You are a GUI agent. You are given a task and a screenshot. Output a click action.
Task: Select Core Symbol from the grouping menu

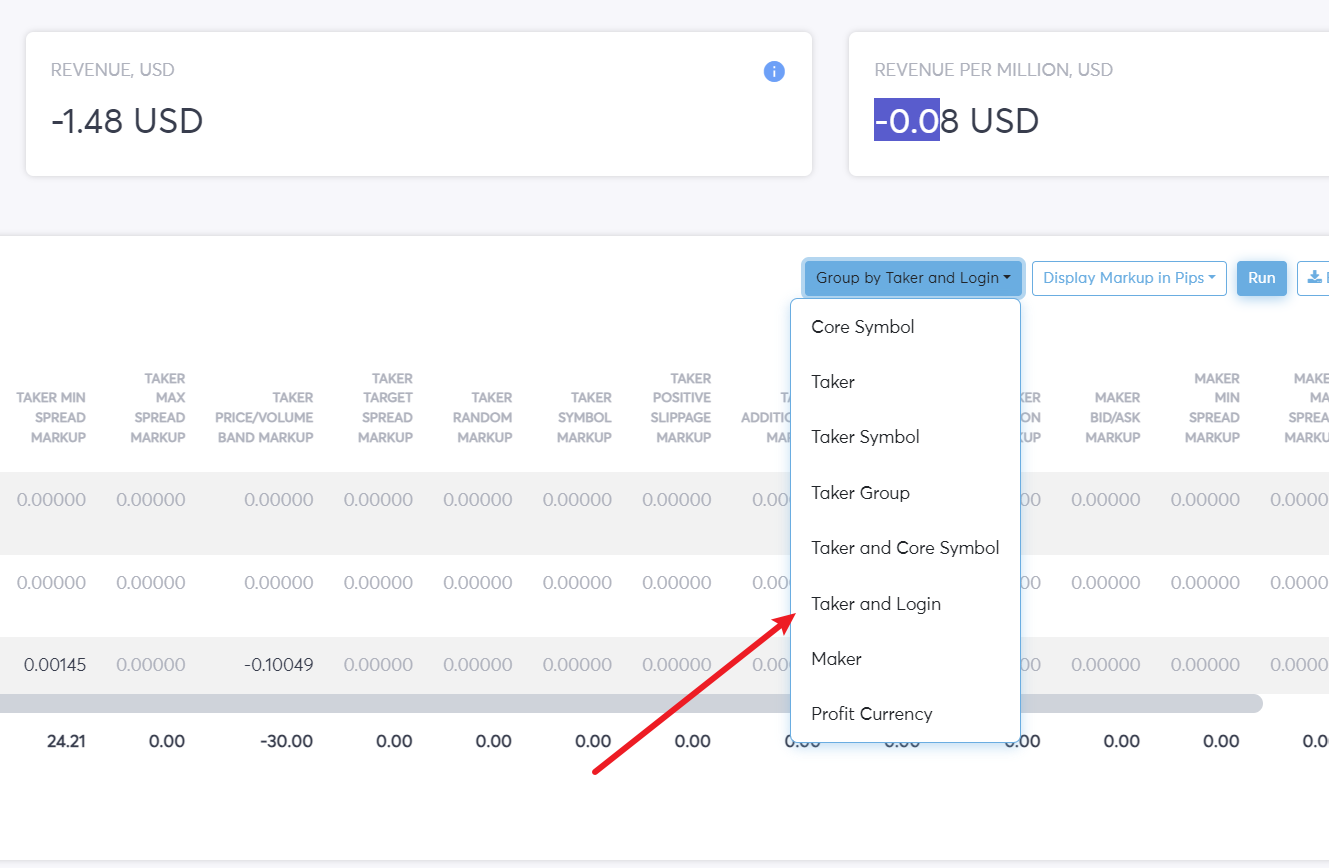[862, 327]
